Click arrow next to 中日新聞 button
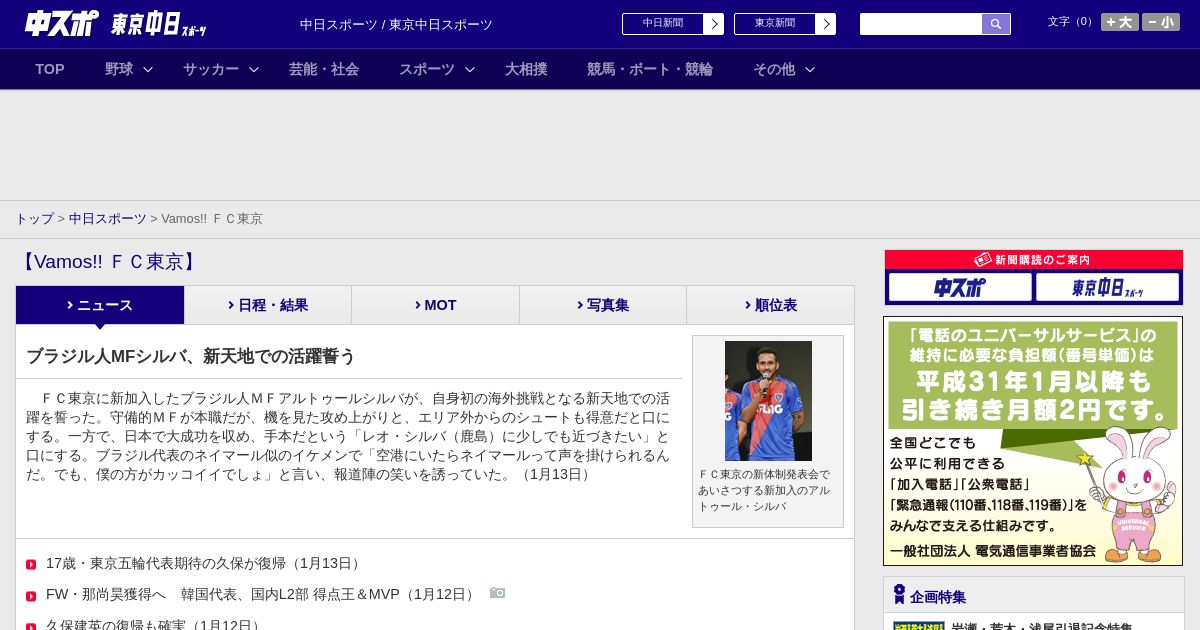 pyautogui.click(x=714, y=24)
